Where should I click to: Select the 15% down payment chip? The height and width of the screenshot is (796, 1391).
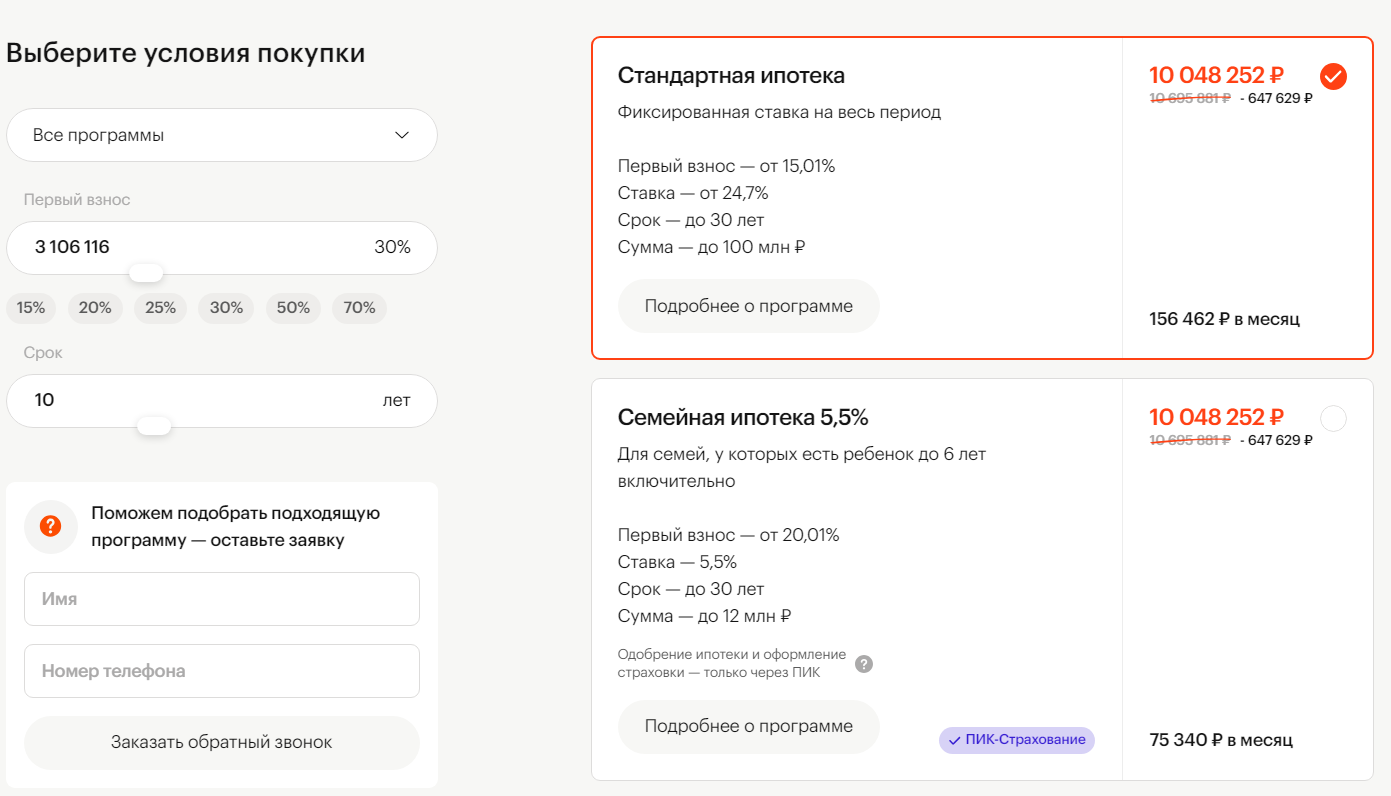pos(31,308)
